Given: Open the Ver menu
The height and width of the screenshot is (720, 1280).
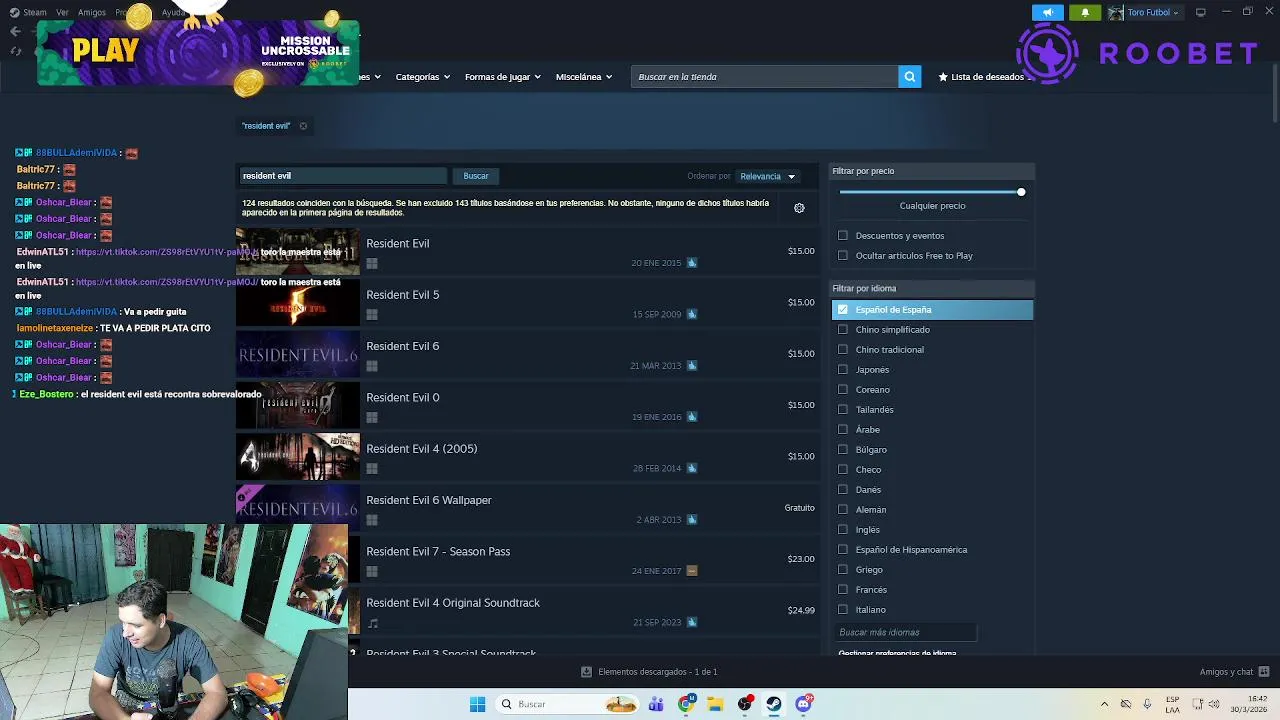Looking at the screenshot, I should point(62,13).
